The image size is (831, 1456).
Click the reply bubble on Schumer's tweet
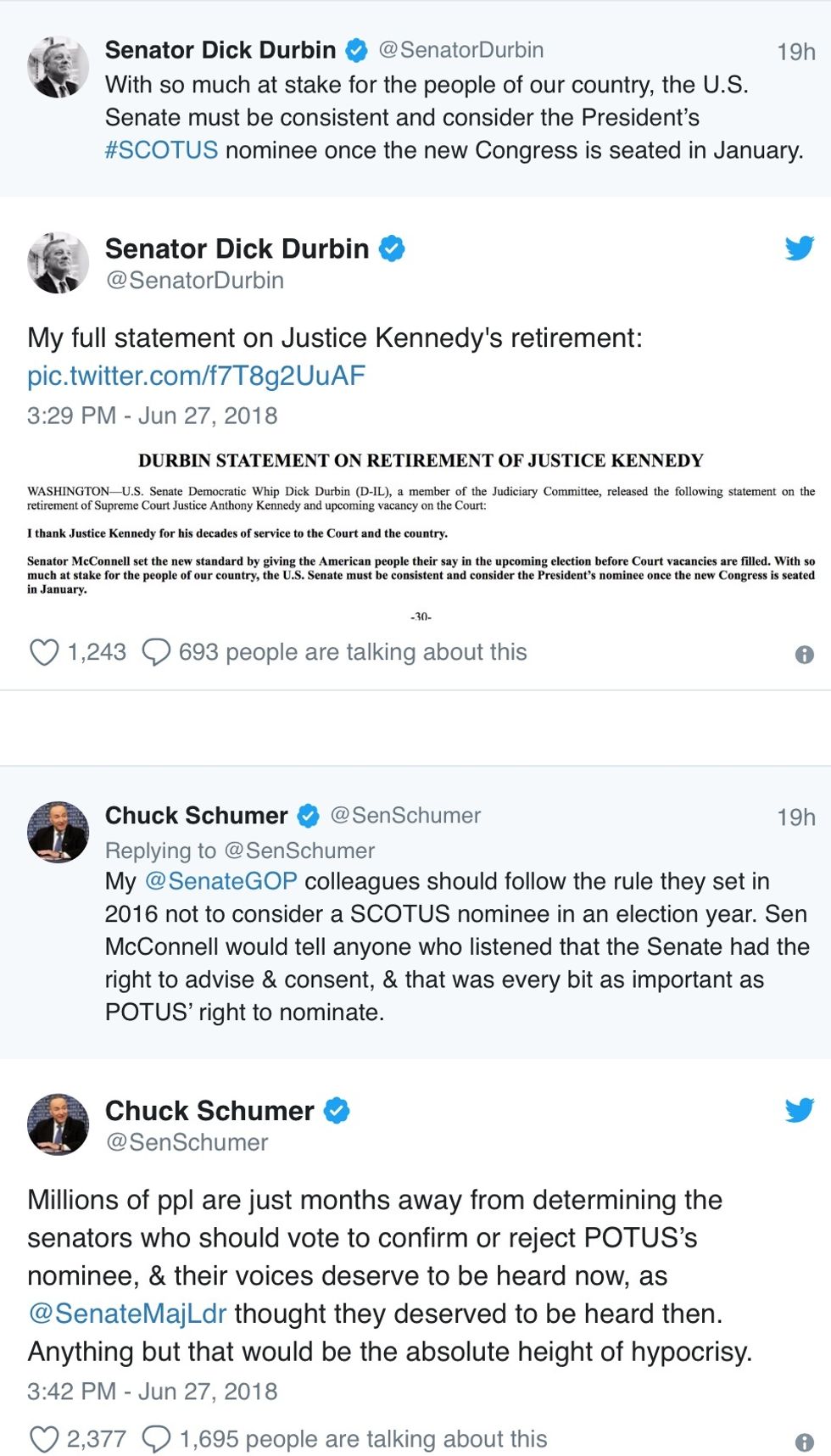[x=156, y=1439]
